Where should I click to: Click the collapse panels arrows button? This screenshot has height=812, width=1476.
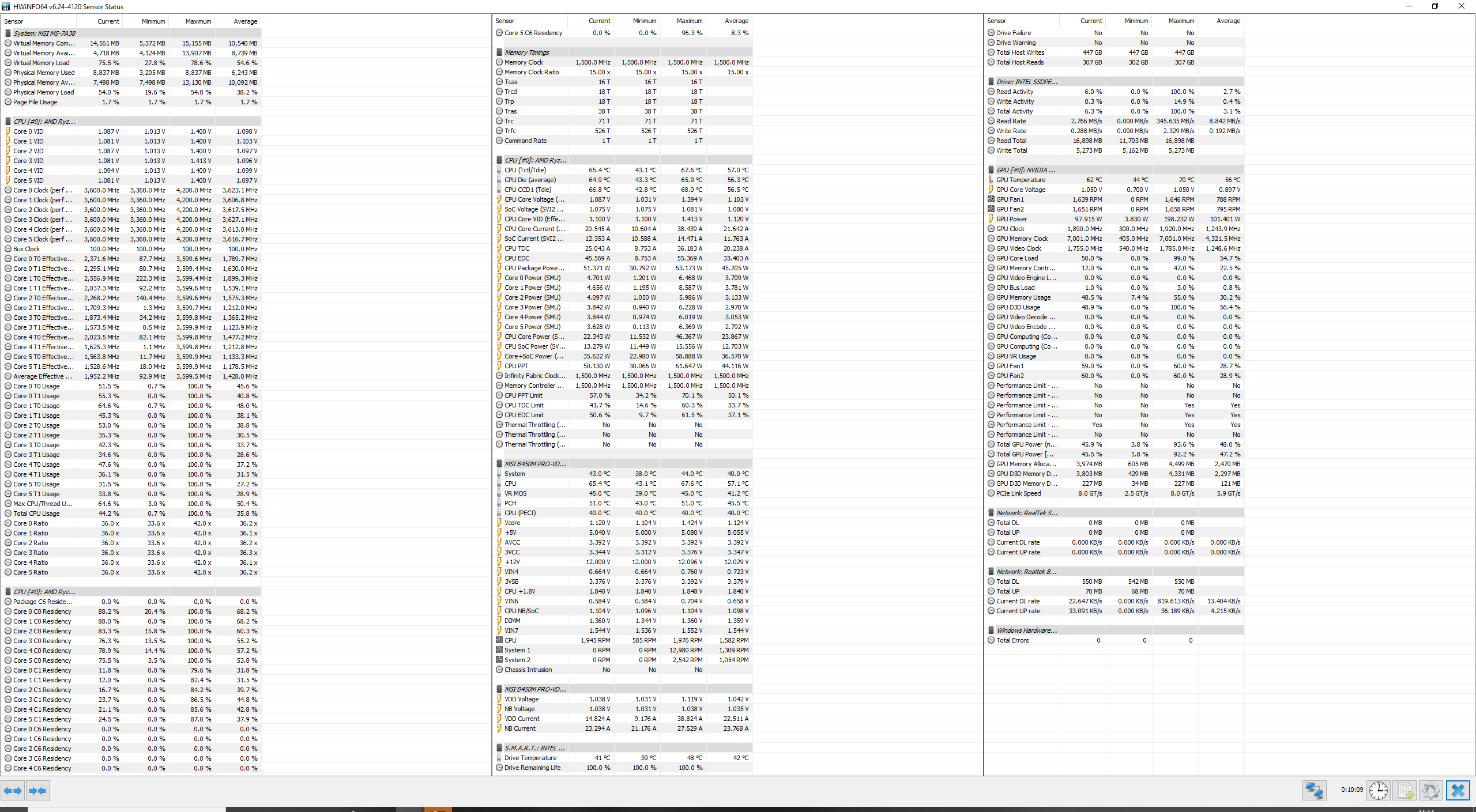tap(37, 791)
